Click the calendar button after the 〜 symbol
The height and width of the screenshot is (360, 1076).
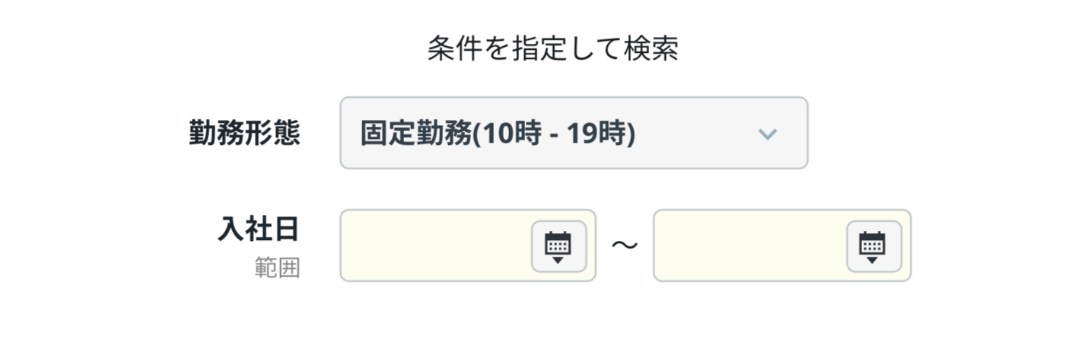[874, 246]
